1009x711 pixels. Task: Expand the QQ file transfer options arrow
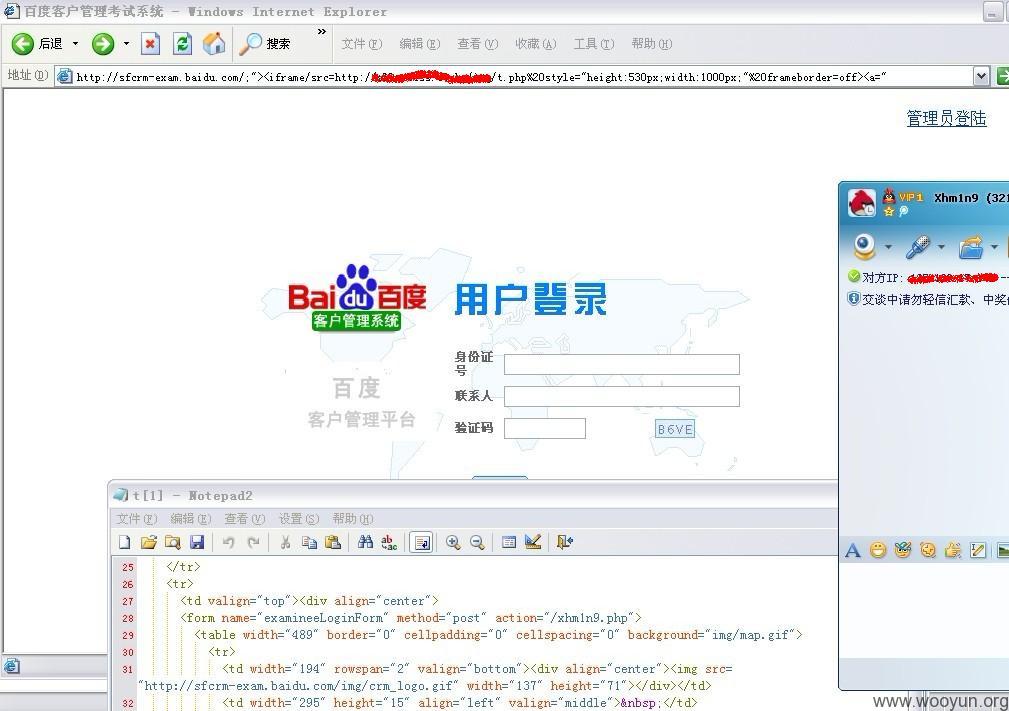(994, 247)
